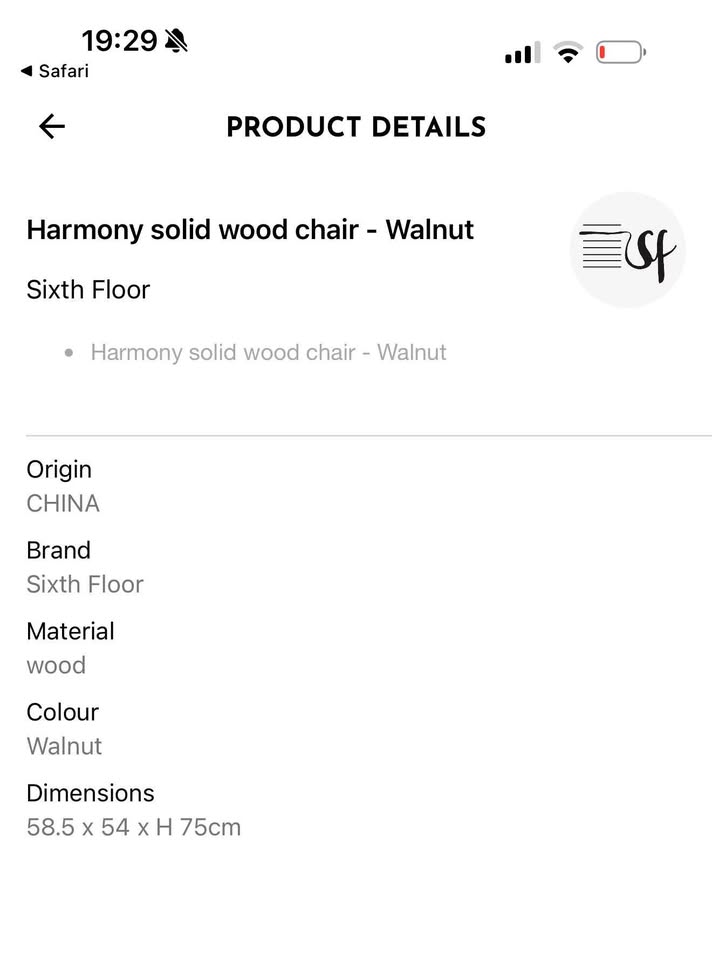Tap the silent mode bell icon
The height and width of the screenshot is (960, 712).
tap(177, 41)
